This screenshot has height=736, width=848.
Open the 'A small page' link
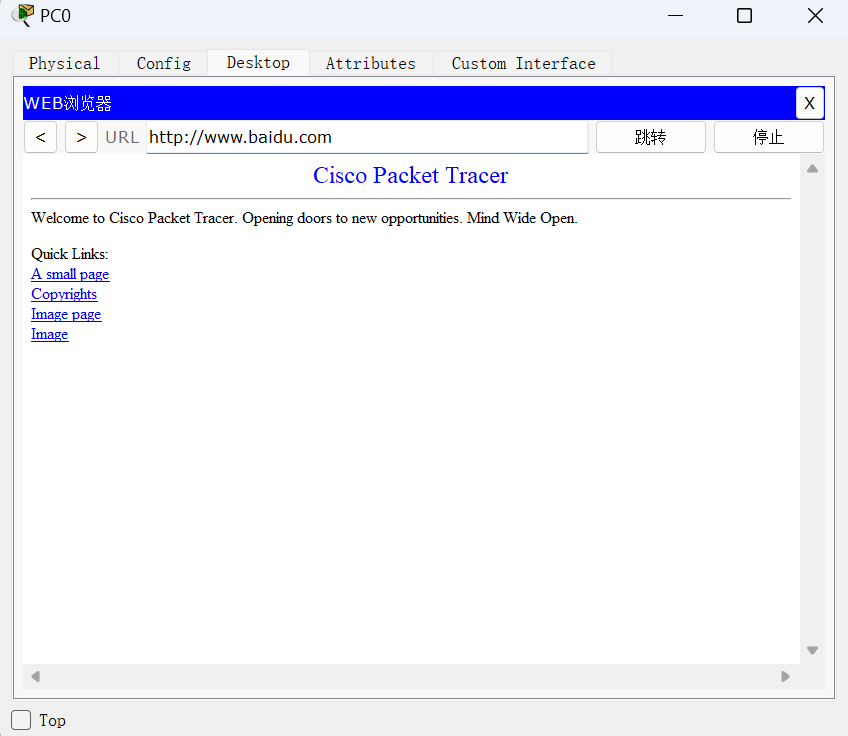(70, 274)
